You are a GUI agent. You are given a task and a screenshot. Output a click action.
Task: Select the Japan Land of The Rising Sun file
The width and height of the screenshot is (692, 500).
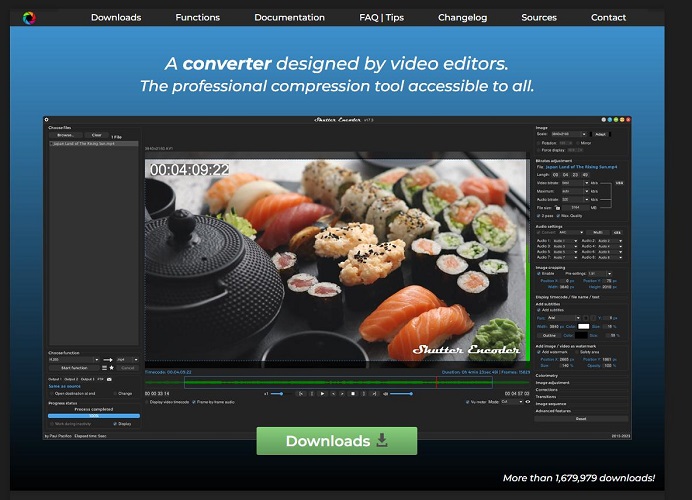tap(94, 143)
